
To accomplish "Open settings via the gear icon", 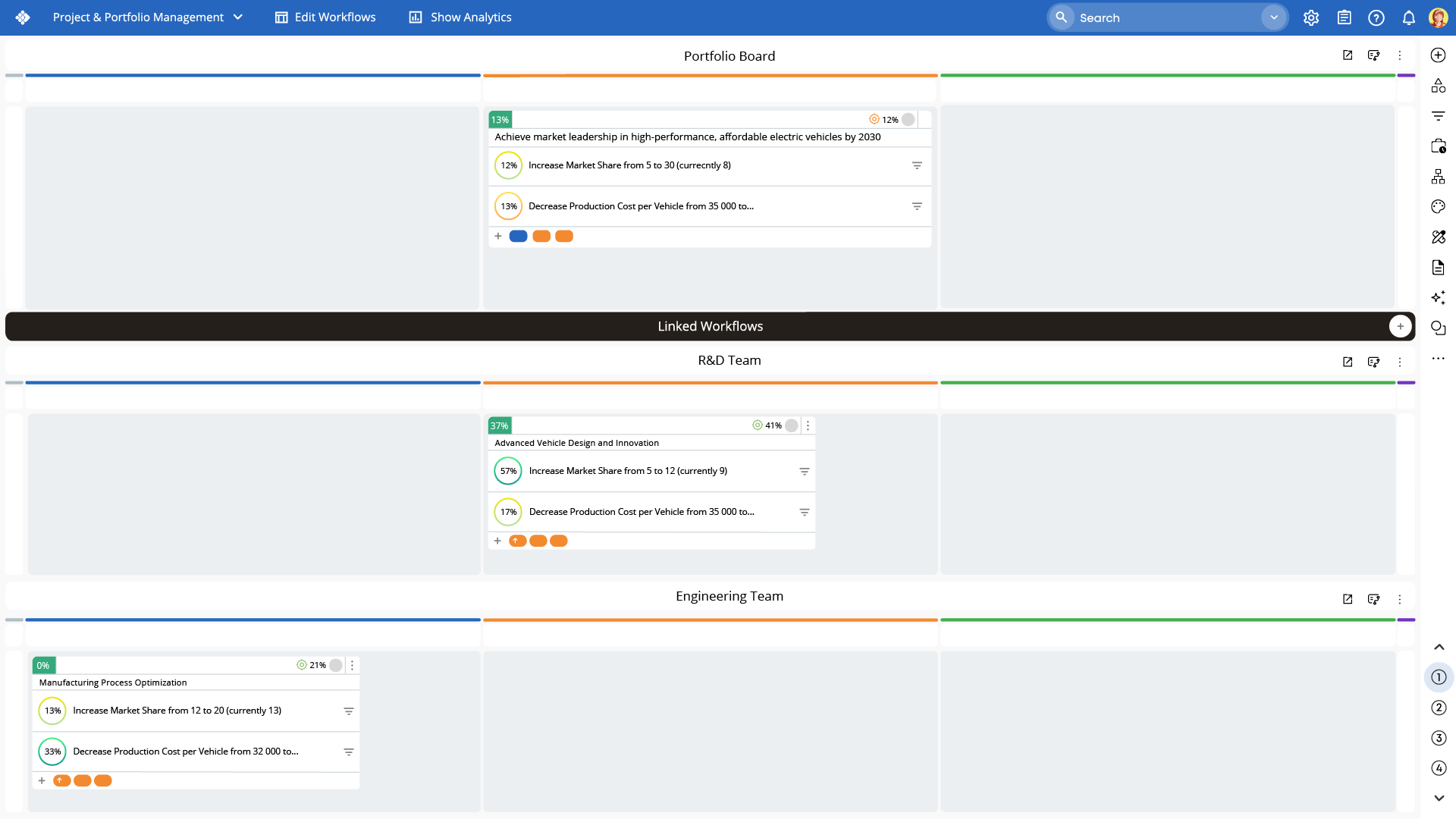I will coord(1311,17).
